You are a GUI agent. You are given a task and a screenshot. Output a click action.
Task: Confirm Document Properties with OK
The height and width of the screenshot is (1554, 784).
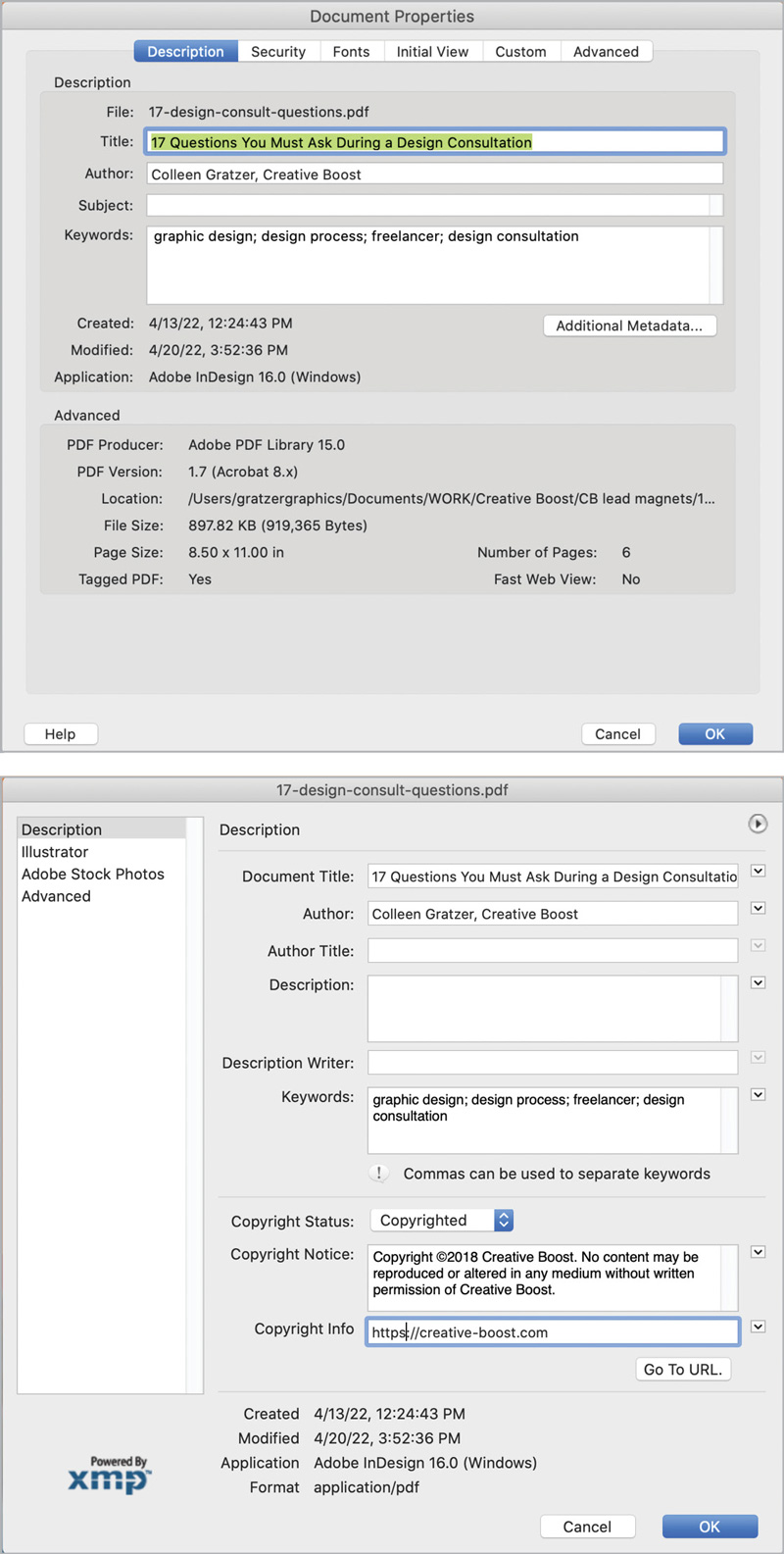tap(715, 733)
